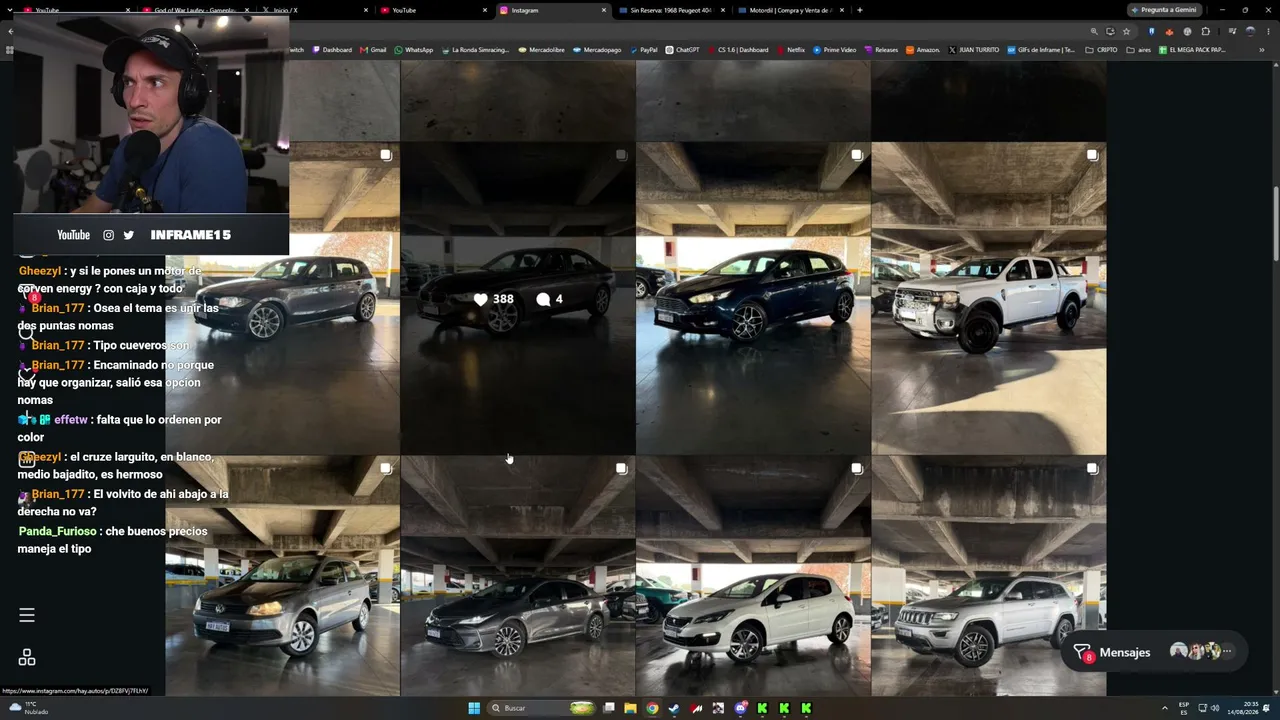Open the Amazon bookmark
The height and width of the screenshot is (720, 1280).
[x=923, y=50]
